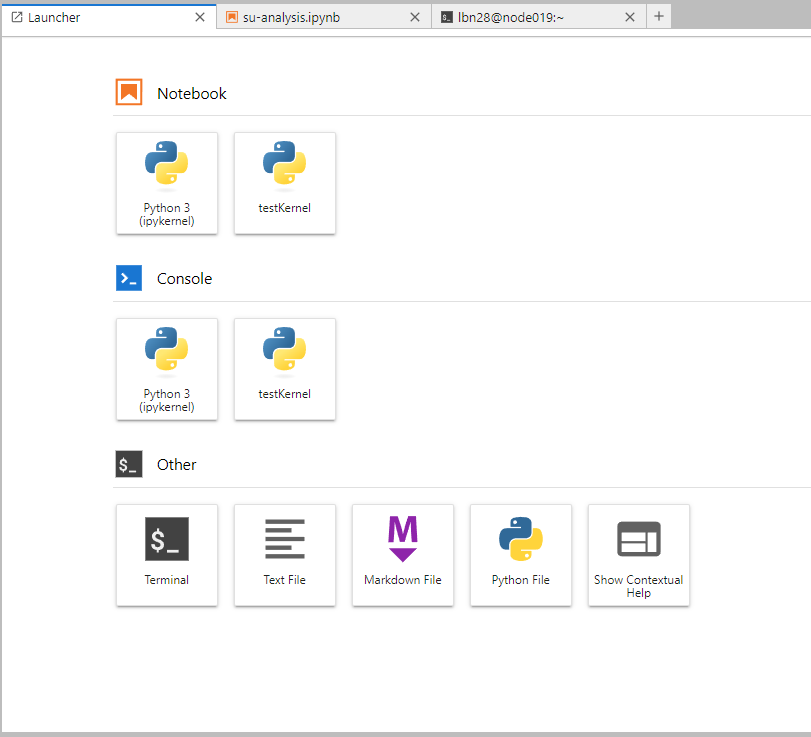
Task: Create a new Markdown File
Action: coord(403,555)
